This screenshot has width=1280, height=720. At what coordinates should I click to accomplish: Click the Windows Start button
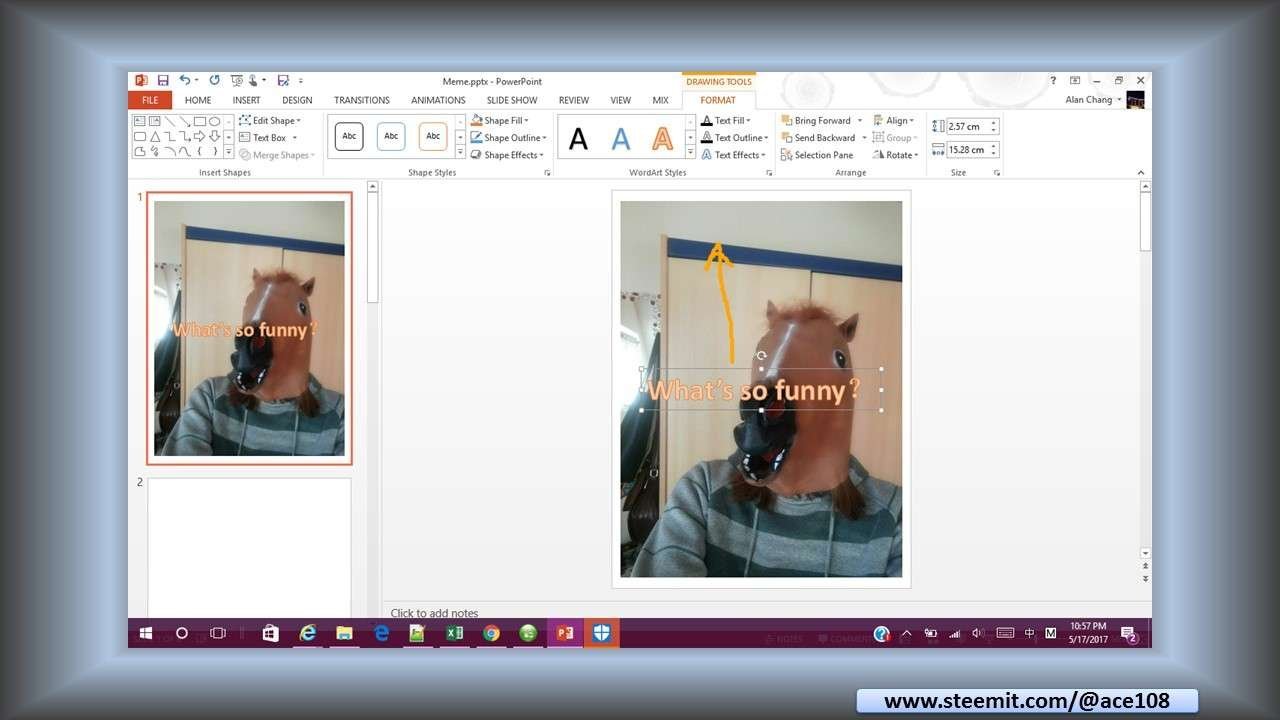pyautogui.click(x=146, y=633)
